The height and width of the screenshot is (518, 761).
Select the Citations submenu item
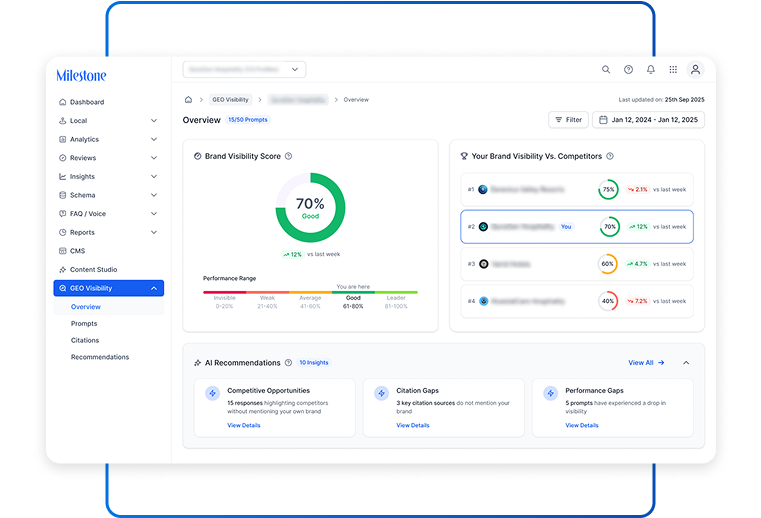pos(85,340)
